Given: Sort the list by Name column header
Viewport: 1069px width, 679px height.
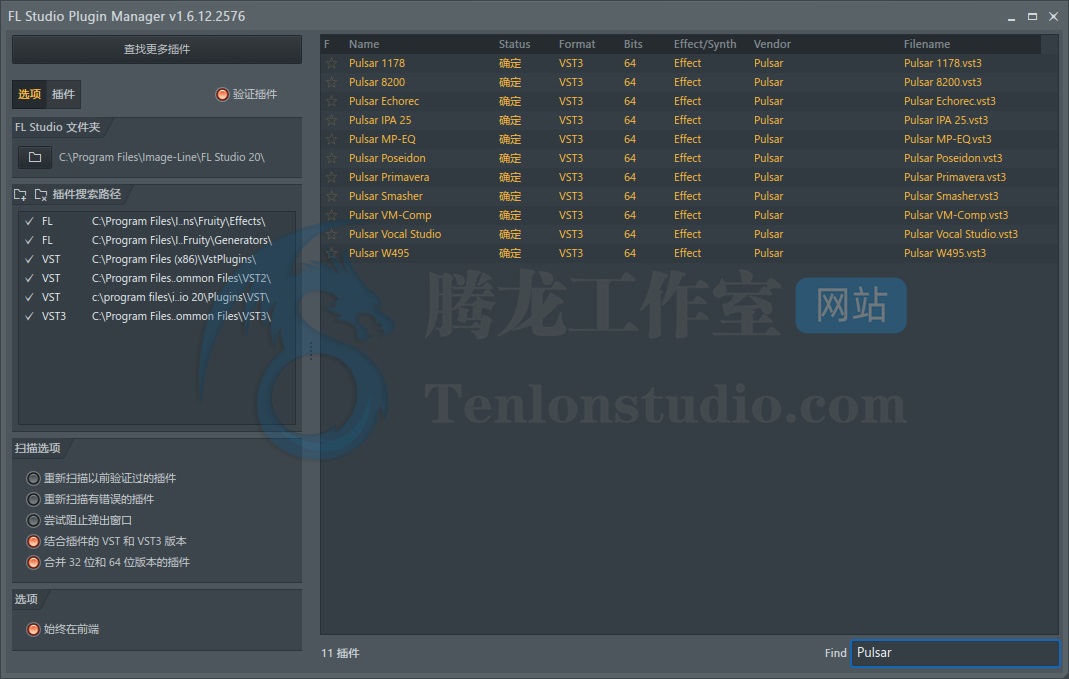Looking at the screenshot, I should pos(364,44).
